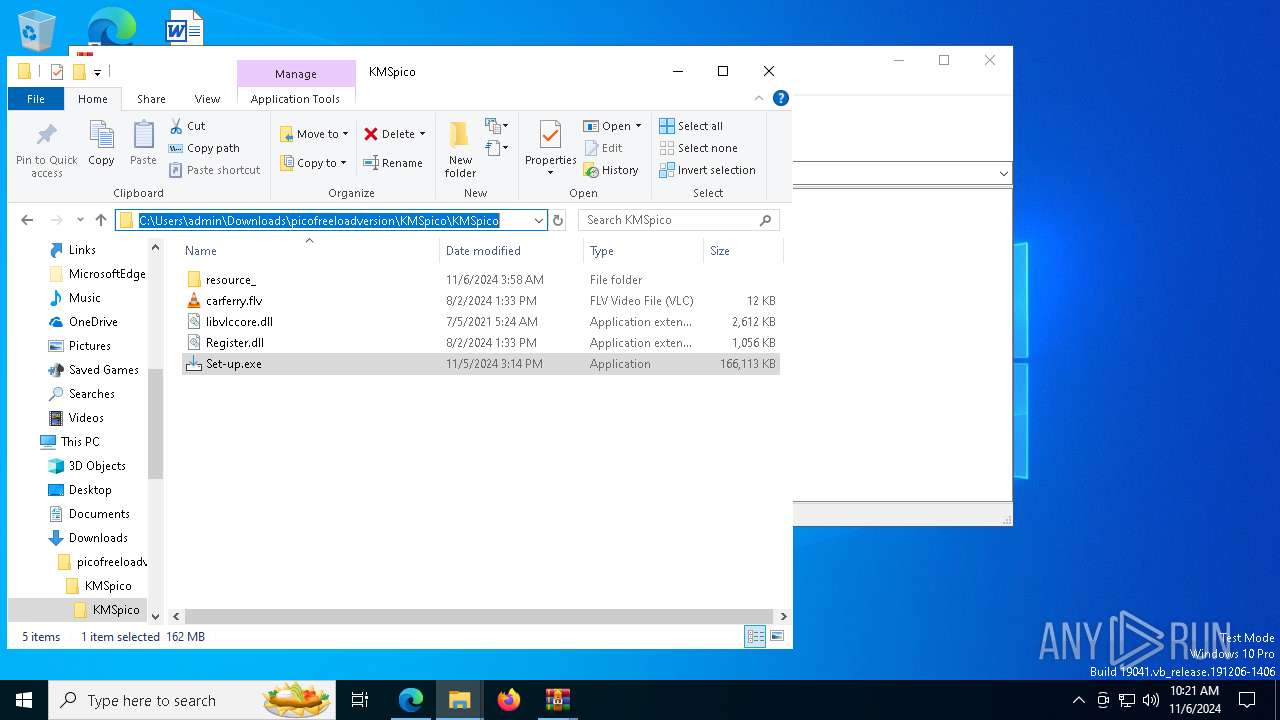
Task: Click Select all
Action: point(691,126)
